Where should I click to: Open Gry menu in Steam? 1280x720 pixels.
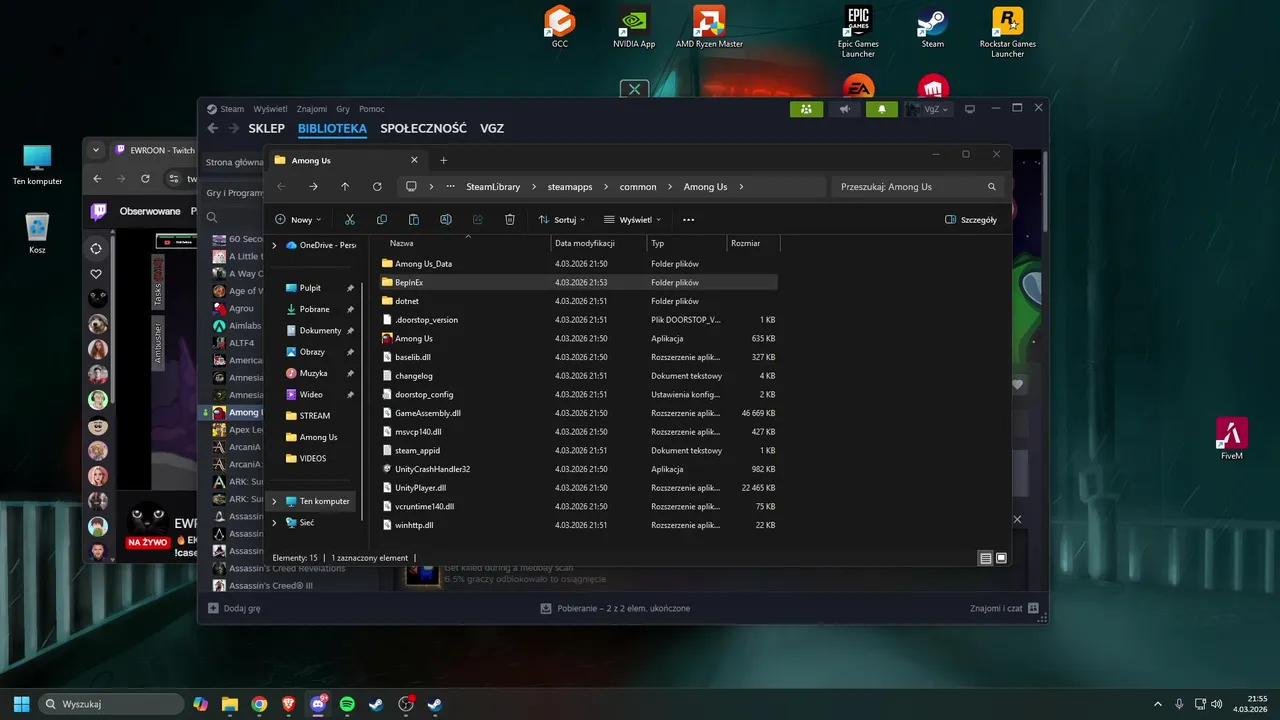tap(343, 109)
